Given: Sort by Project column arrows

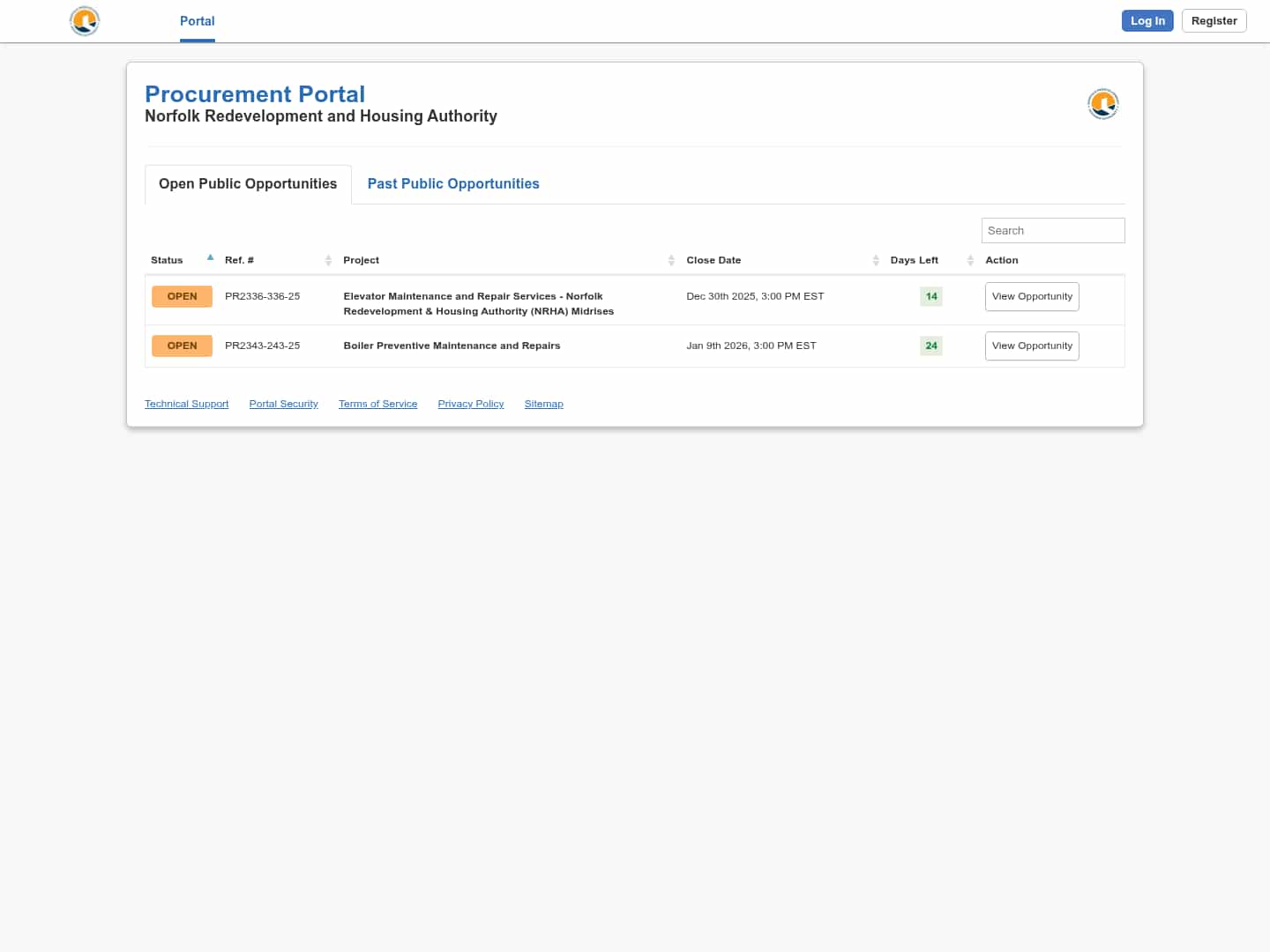Looking at the screenshot, I should (671, 260).
